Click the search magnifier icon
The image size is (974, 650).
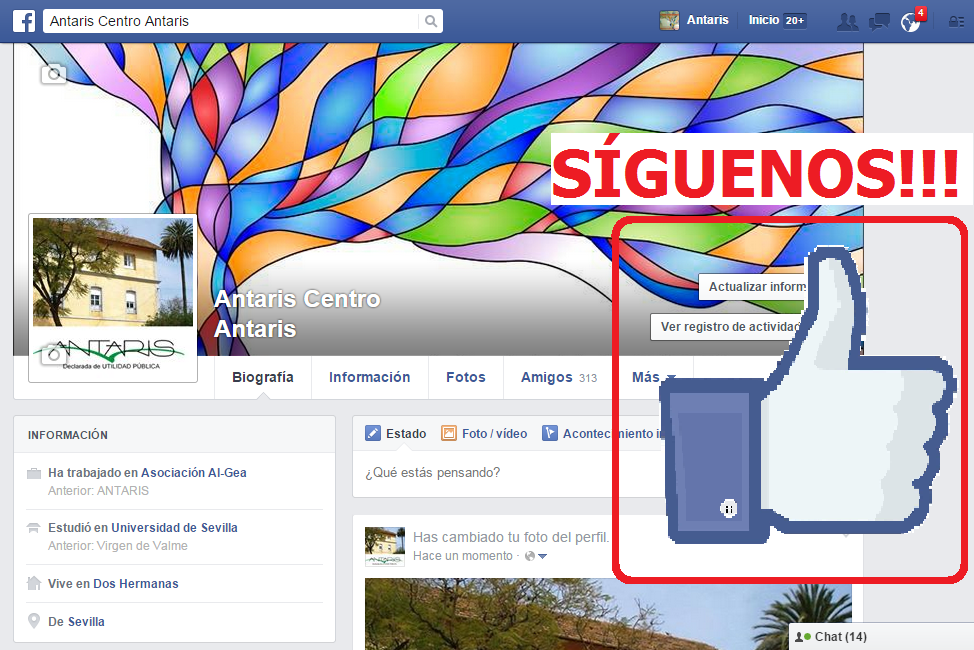click(430, 21)
